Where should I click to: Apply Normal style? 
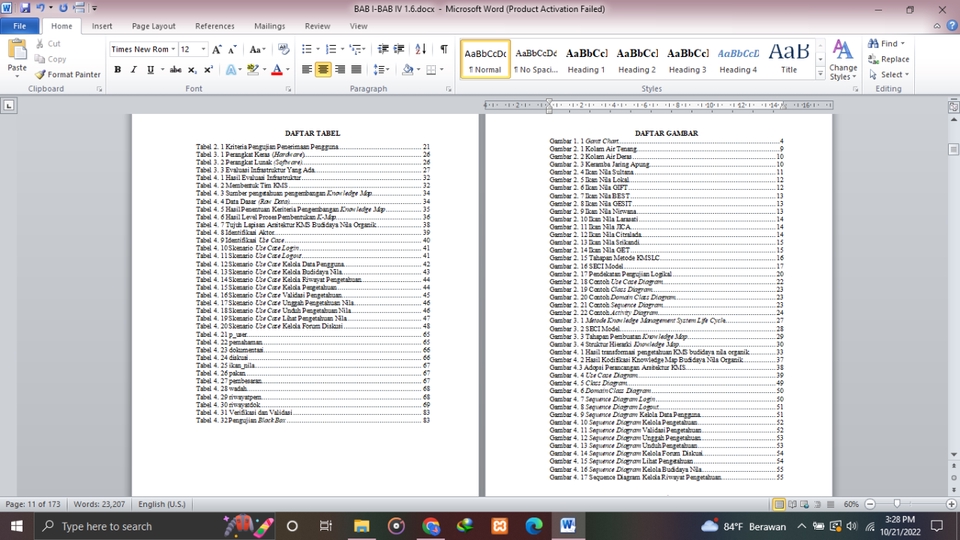pyautogui.click(x=485, y=59)
